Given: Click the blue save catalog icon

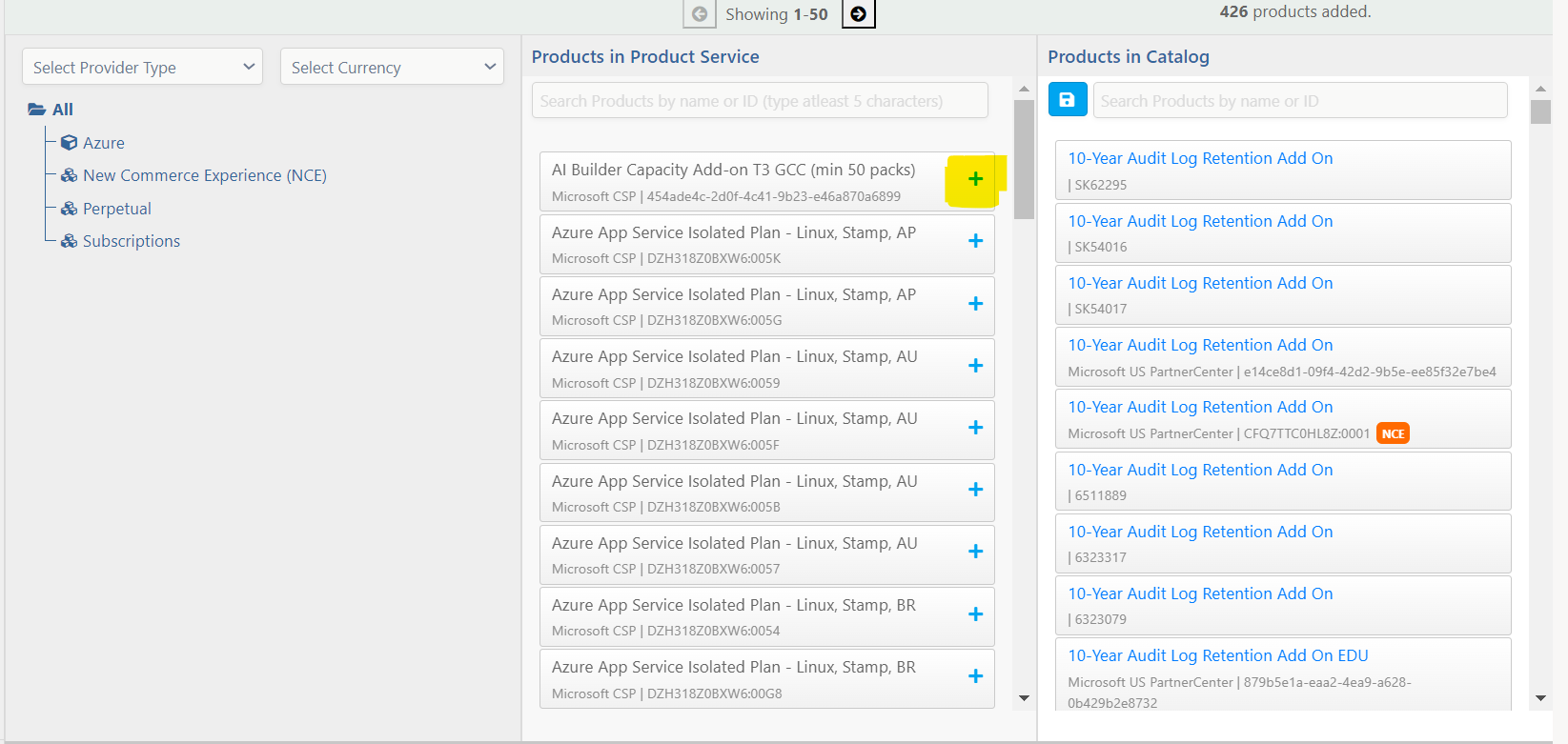Looking at the screenshot, I should pos(1068,99).
